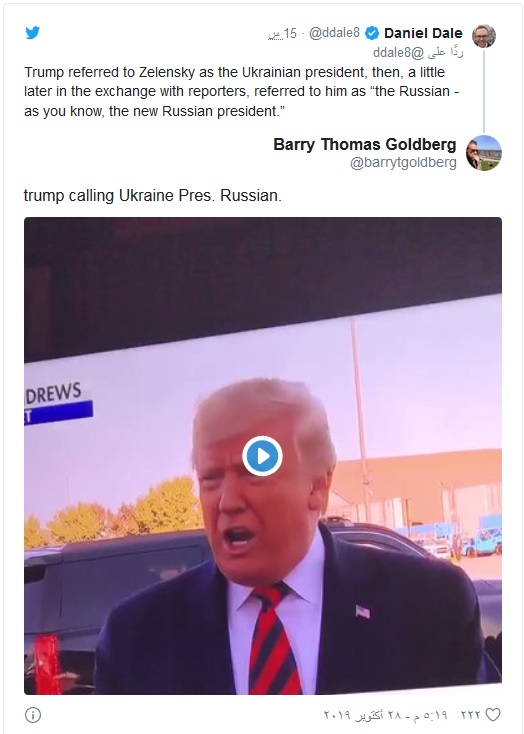Screen dimensions: 524x734
Task: Open Barry Thomas Goldberg's avatar picture
Action: (x=484, y=153)
